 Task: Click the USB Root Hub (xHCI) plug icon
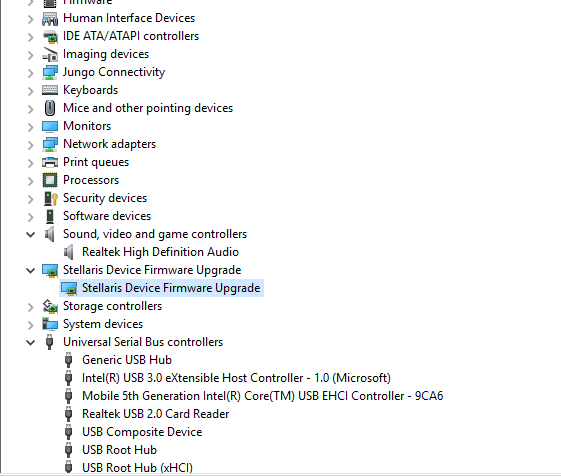pos(68,467)
